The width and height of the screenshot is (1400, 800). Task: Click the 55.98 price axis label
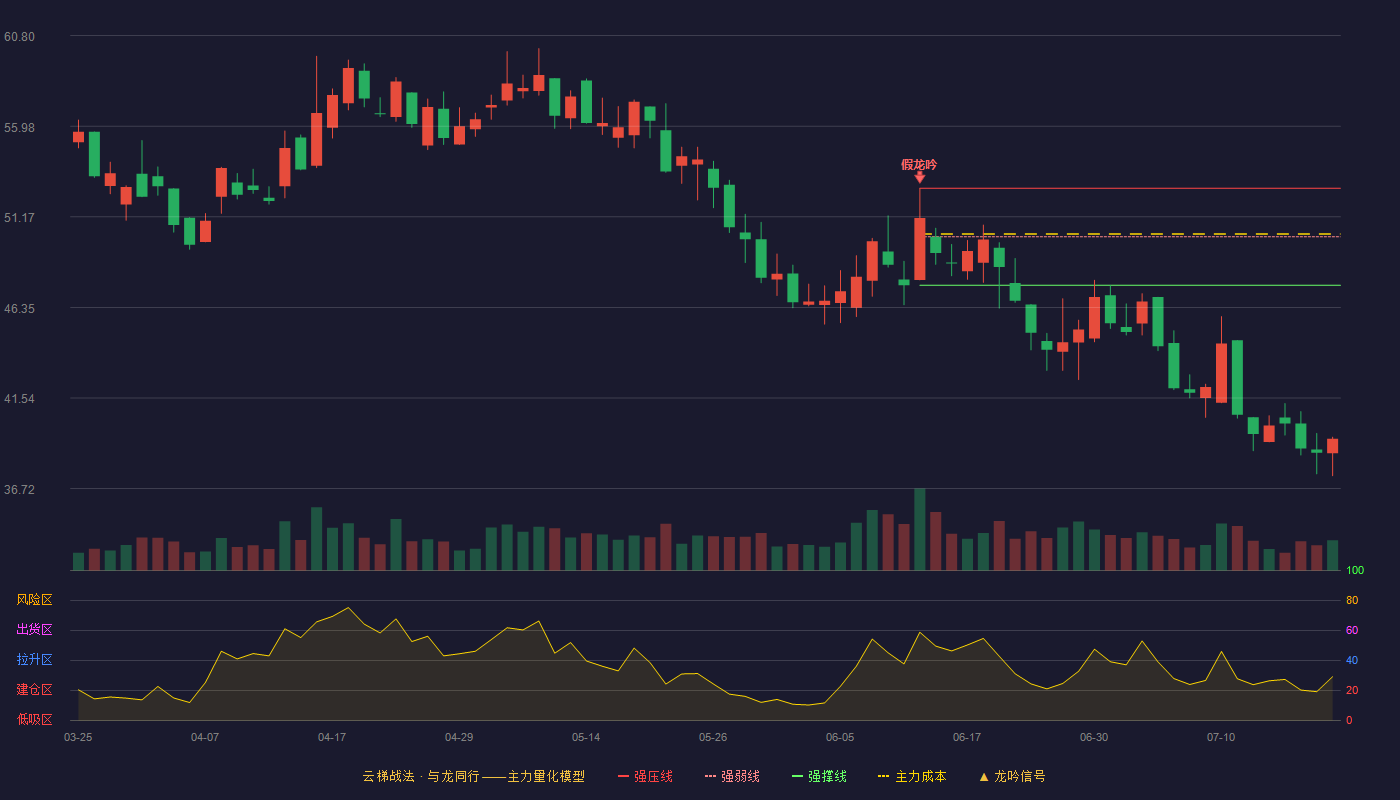(x=19, y=127)
